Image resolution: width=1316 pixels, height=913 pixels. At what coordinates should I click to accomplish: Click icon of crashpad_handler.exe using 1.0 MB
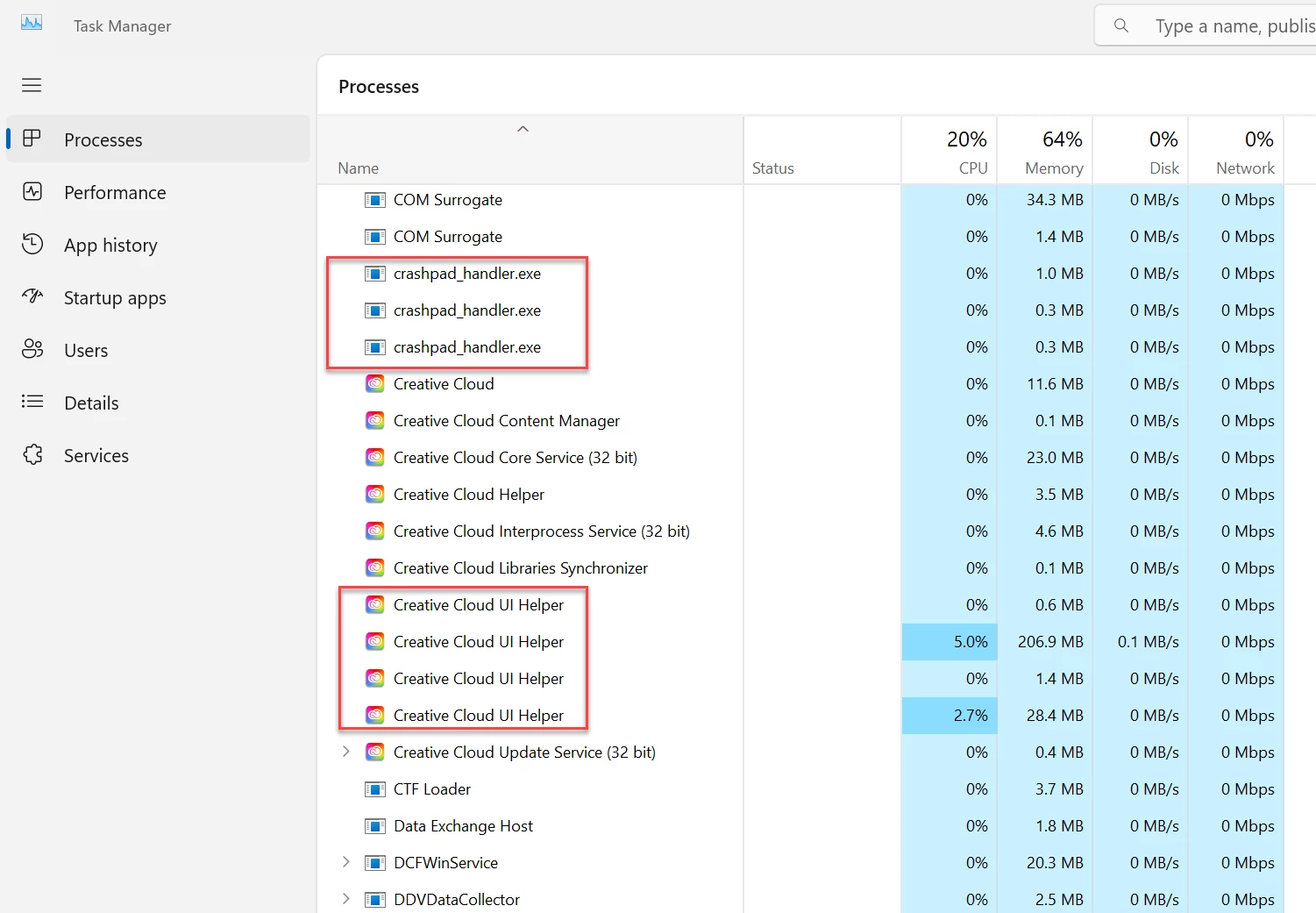[x=375, y=274]
